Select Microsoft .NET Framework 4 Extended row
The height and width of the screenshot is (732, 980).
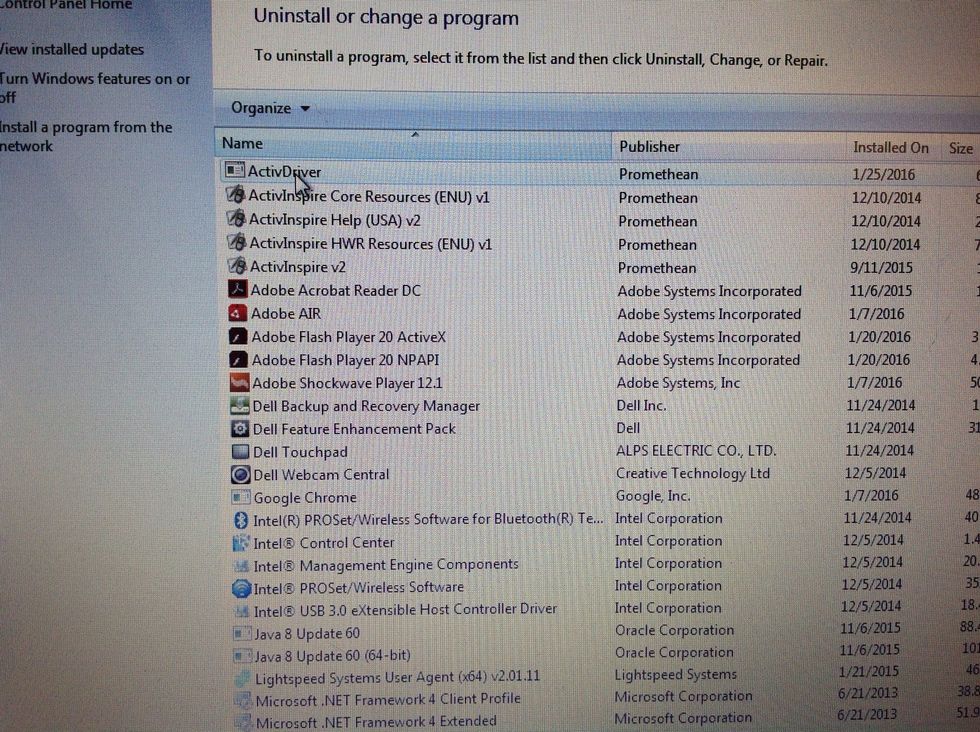click(375, 720)
